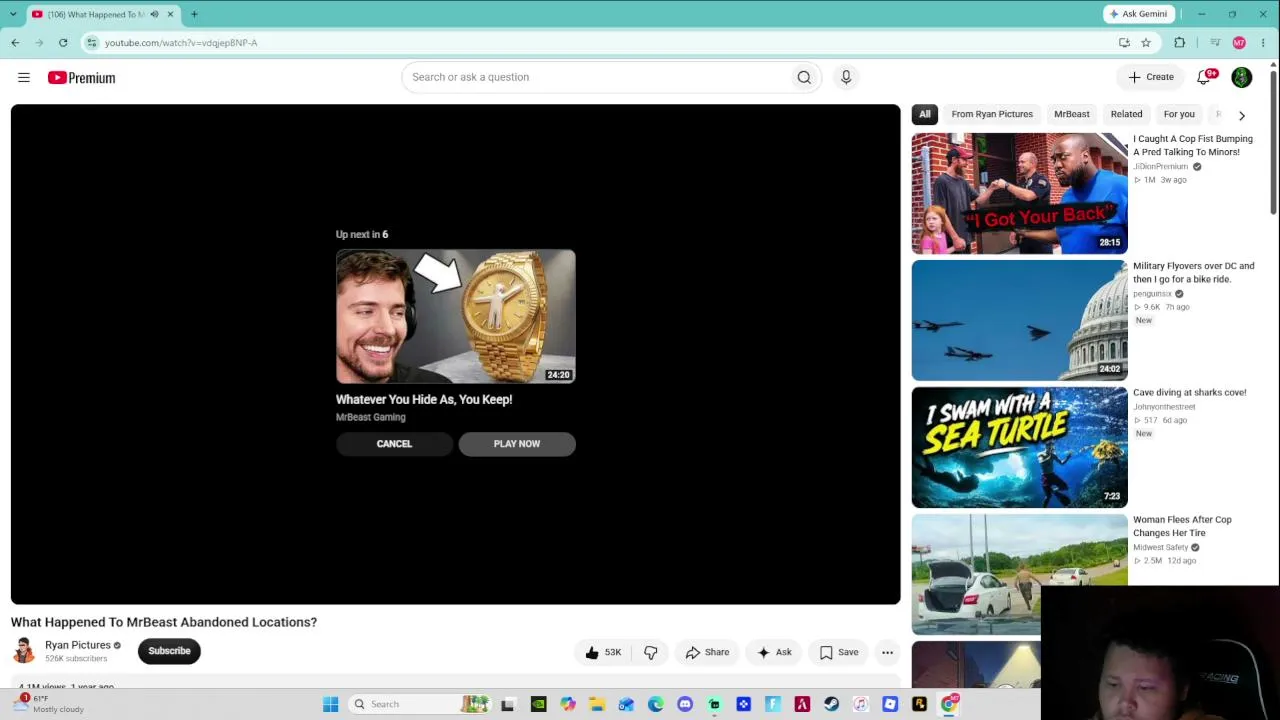
Task: Click install app icon in address bar
Action: (1124, 43)
